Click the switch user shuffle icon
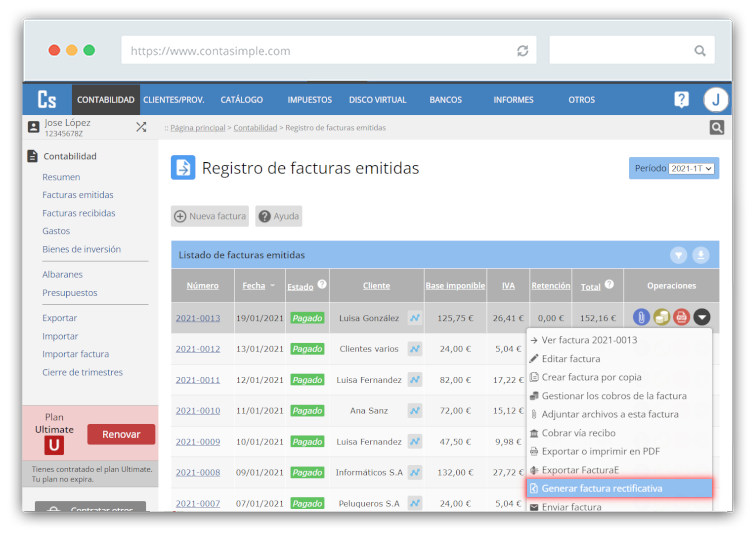Image resolution: width=750 pixels, height=535 pixels. (x=141, y=127)
